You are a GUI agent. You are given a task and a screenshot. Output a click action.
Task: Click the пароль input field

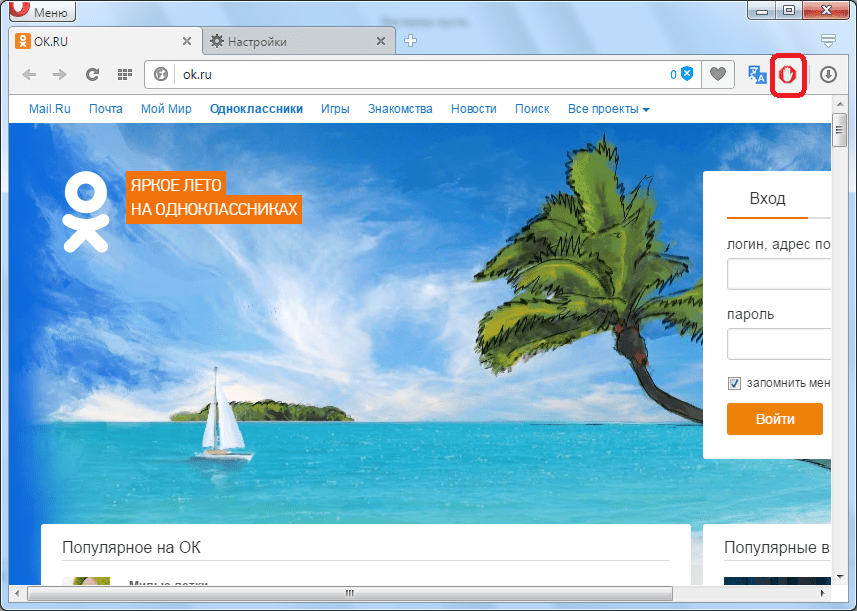coord(779,344)
